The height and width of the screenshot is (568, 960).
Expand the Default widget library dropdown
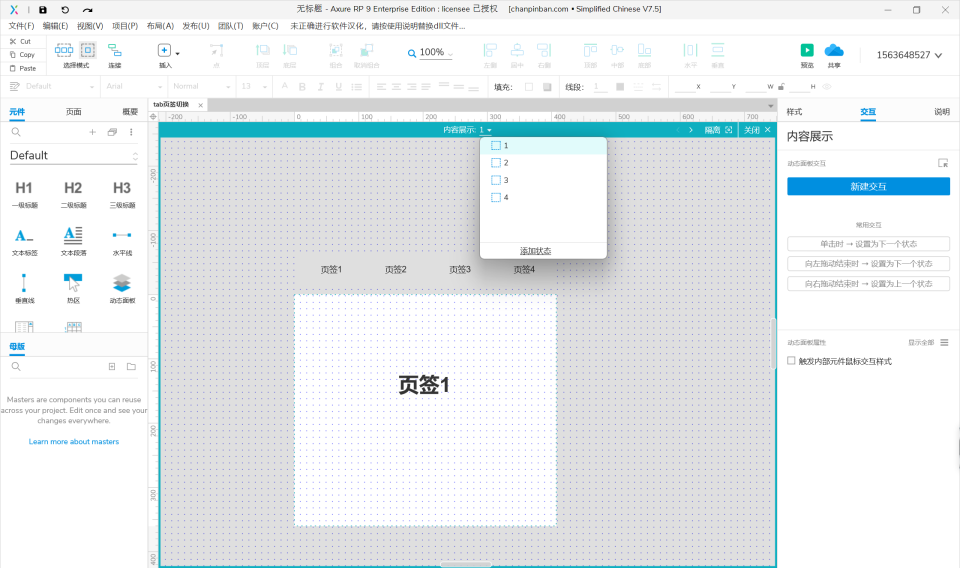pos(135,156)
